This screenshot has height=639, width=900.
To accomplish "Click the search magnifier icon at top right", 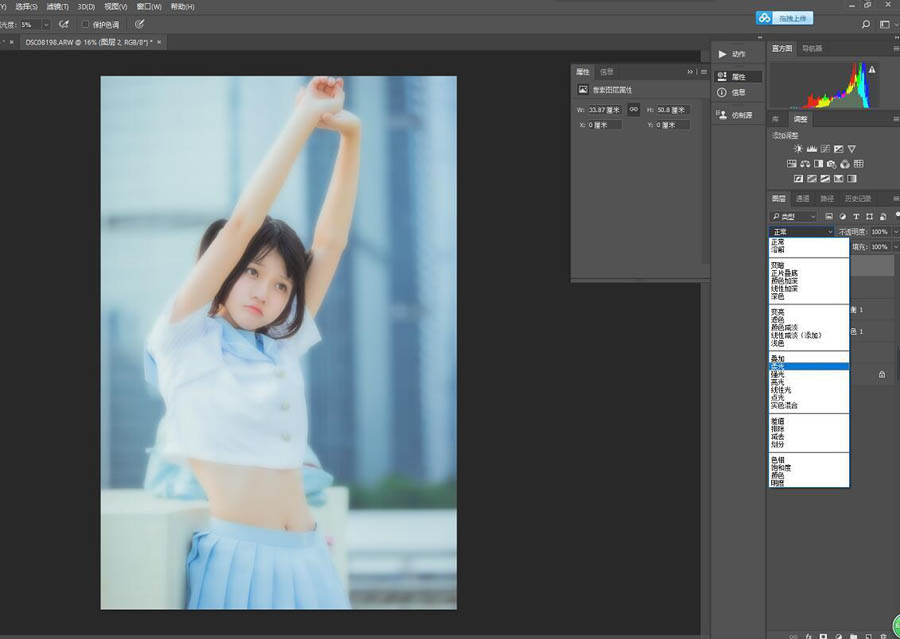I will (866, 23).
